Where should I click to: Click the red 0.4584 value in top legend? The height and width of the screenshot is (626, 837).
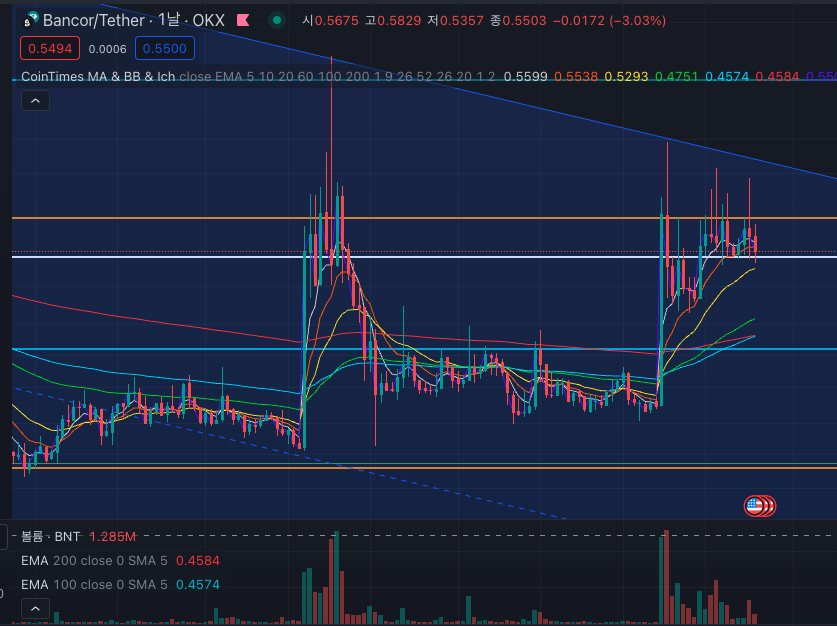[777, 76]
